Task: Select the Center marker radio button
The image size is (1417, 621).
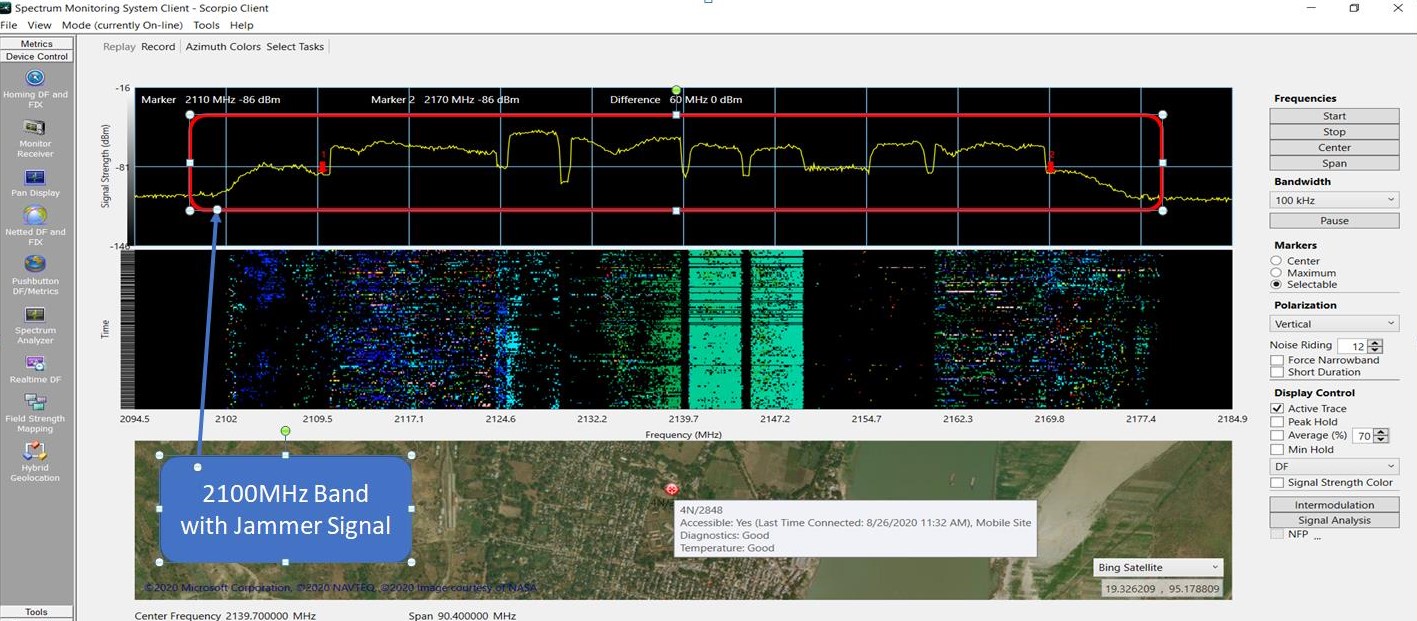Action: (x=1276, y=261)
